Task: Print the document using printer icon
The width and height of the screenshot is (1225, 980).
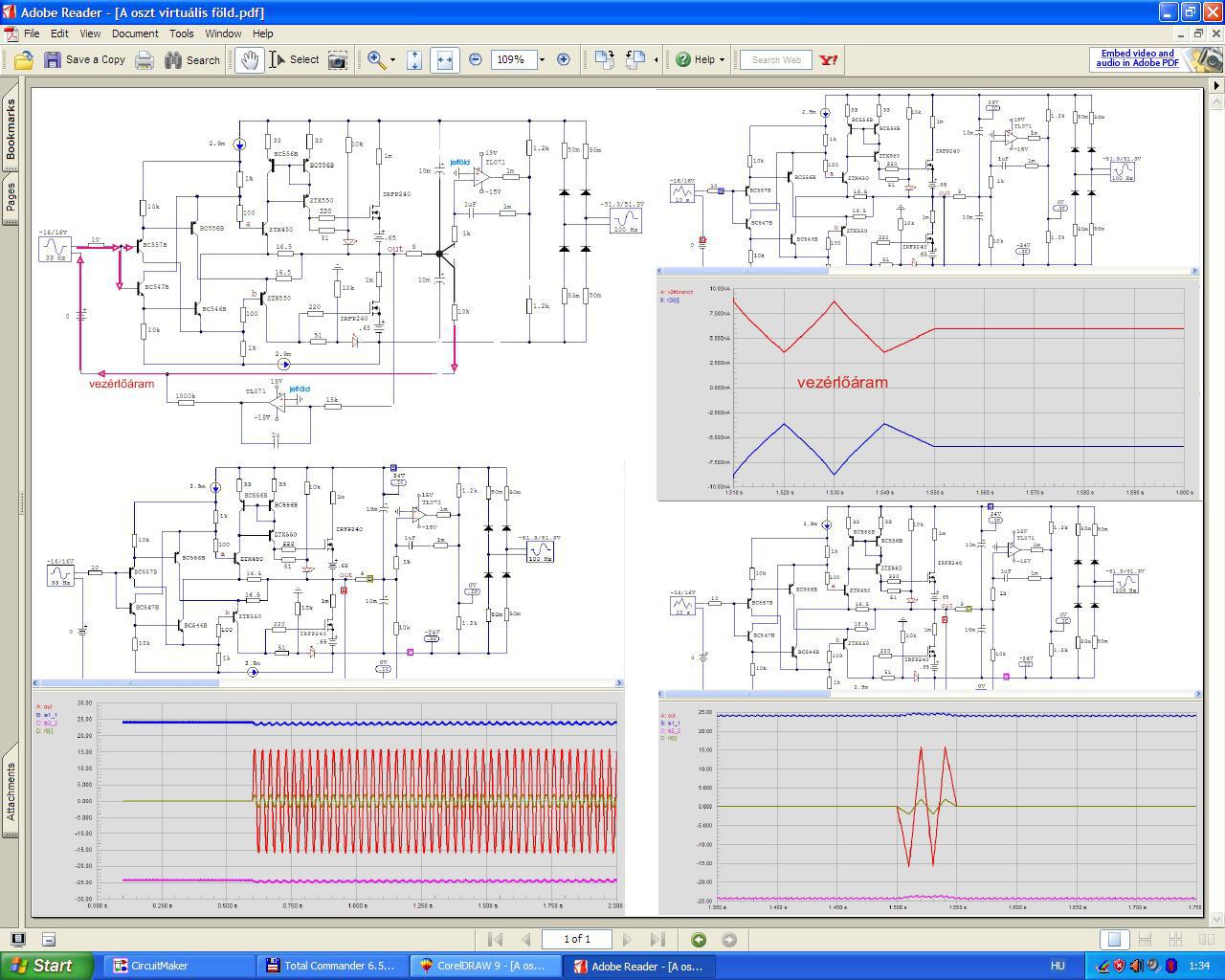Action: (145, 59)
